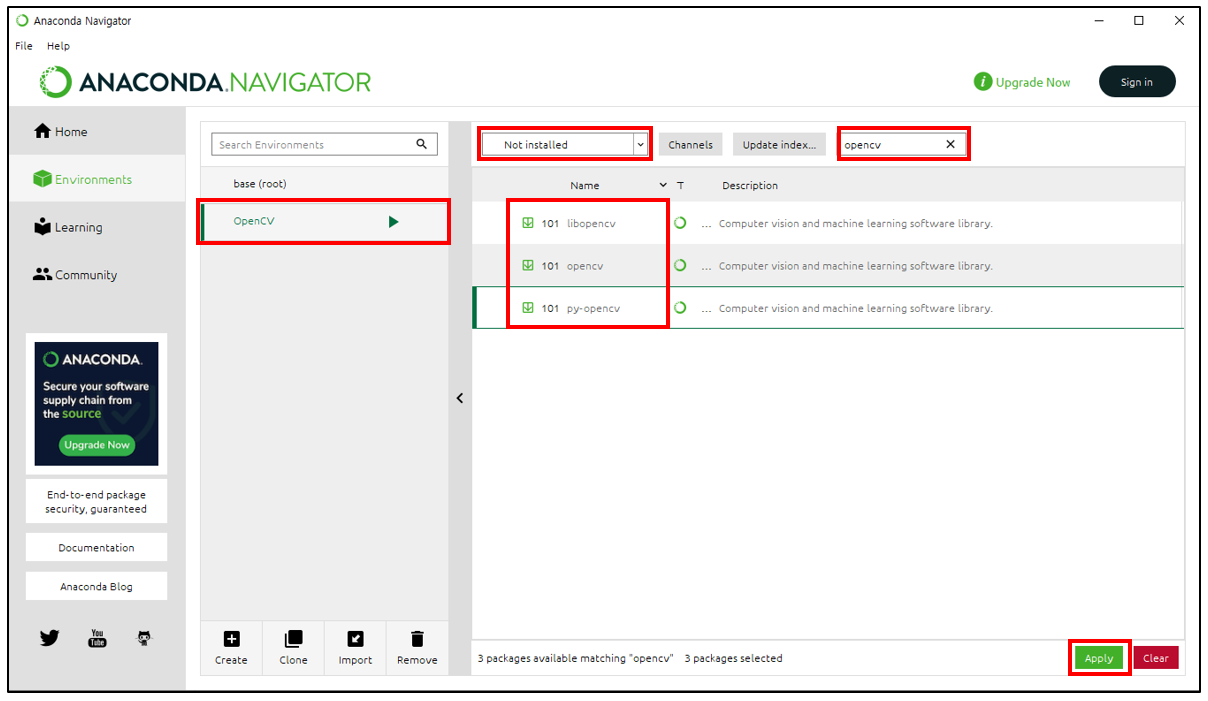Focus the opencv package search field
The width and height of the screenshot is (1208, 701).
(x=902, y=144)
